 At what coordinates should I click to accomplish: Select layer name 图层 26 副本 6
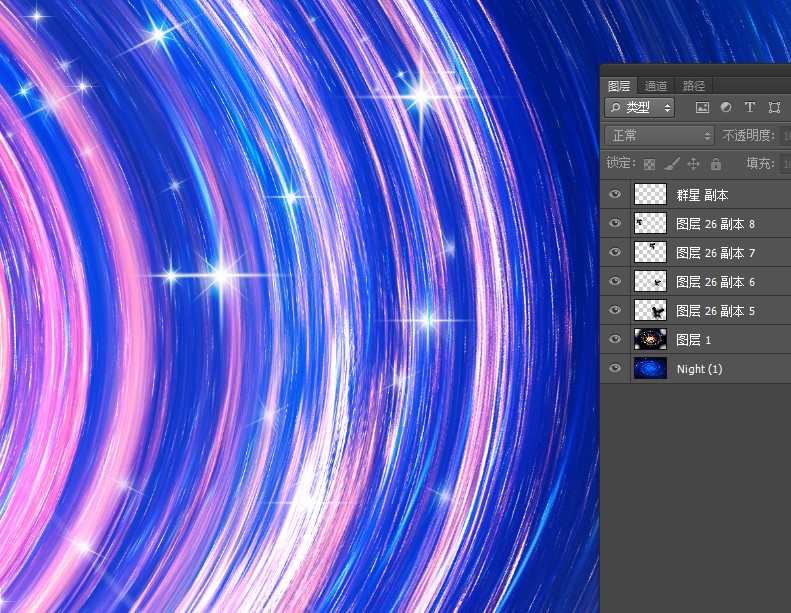point(715,282)
